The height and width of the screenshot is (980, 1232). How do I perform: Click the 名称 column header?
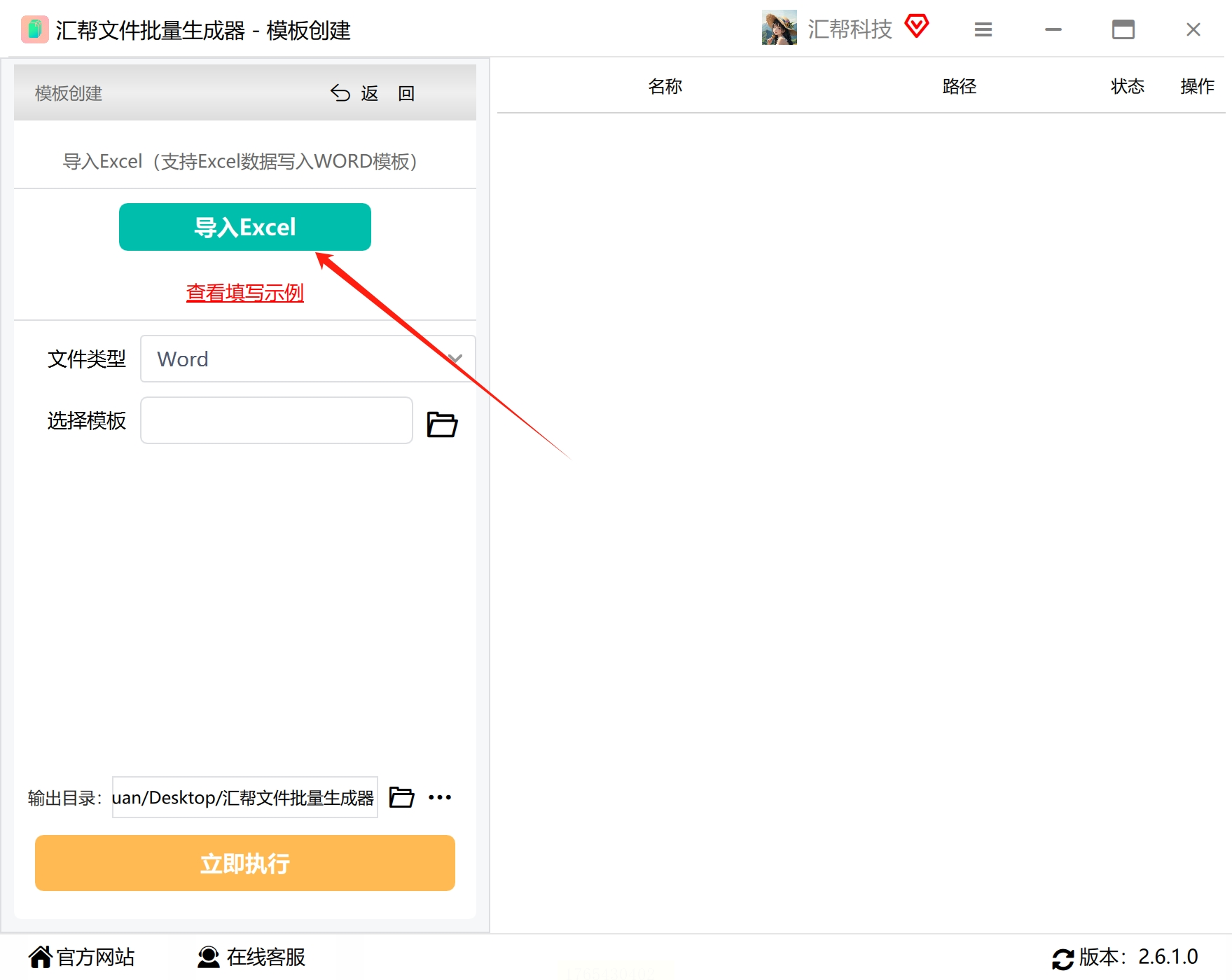(665, 86)
